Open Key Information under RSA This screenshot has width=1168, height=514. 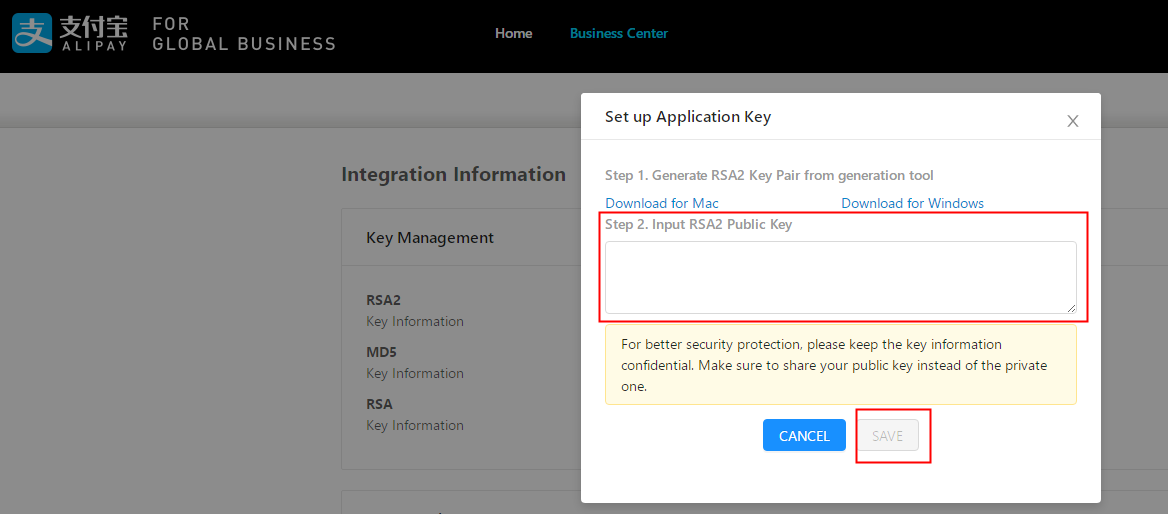point(415,425)
